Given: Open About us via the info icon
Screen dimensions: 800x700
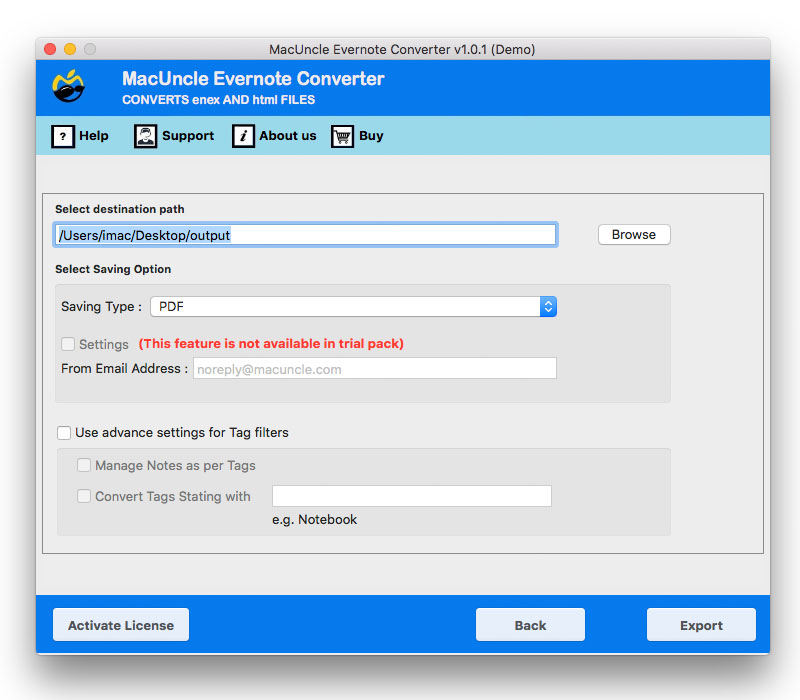Looking at the screenshot, I should coord(241,135).
